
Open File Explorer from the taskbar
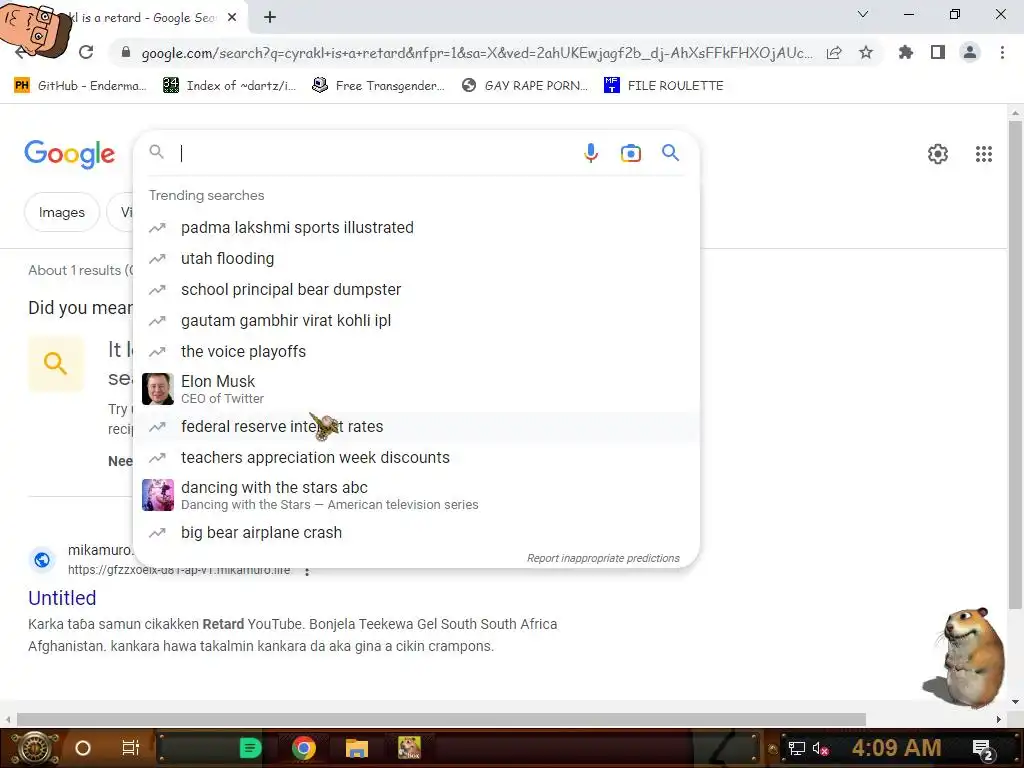tap(357, 748)
